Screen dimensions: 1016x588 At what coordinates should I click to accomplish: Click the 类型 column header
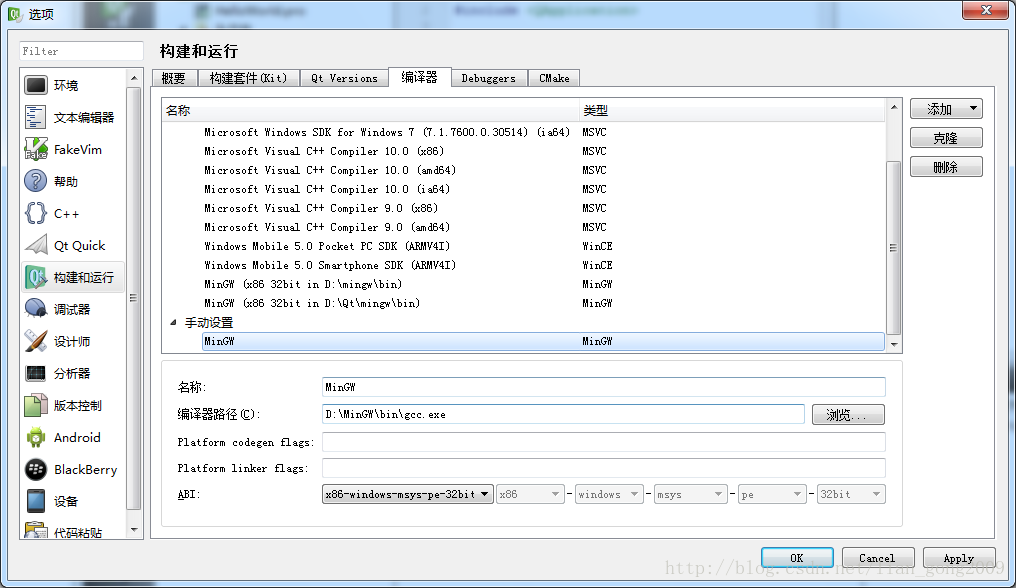point(732,111)
